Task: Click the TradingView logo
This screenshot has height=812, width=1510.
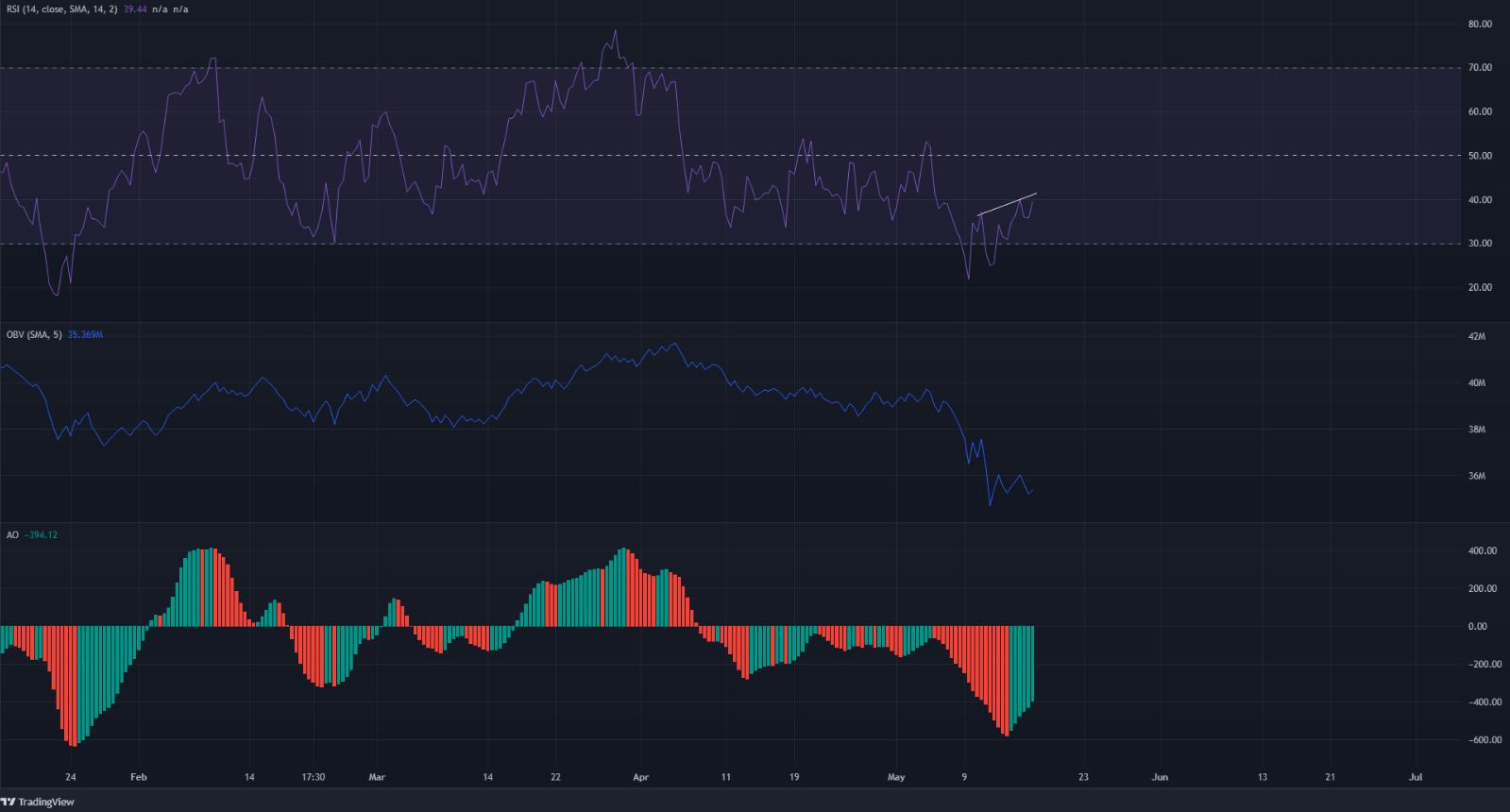Action: click(38, 803)
